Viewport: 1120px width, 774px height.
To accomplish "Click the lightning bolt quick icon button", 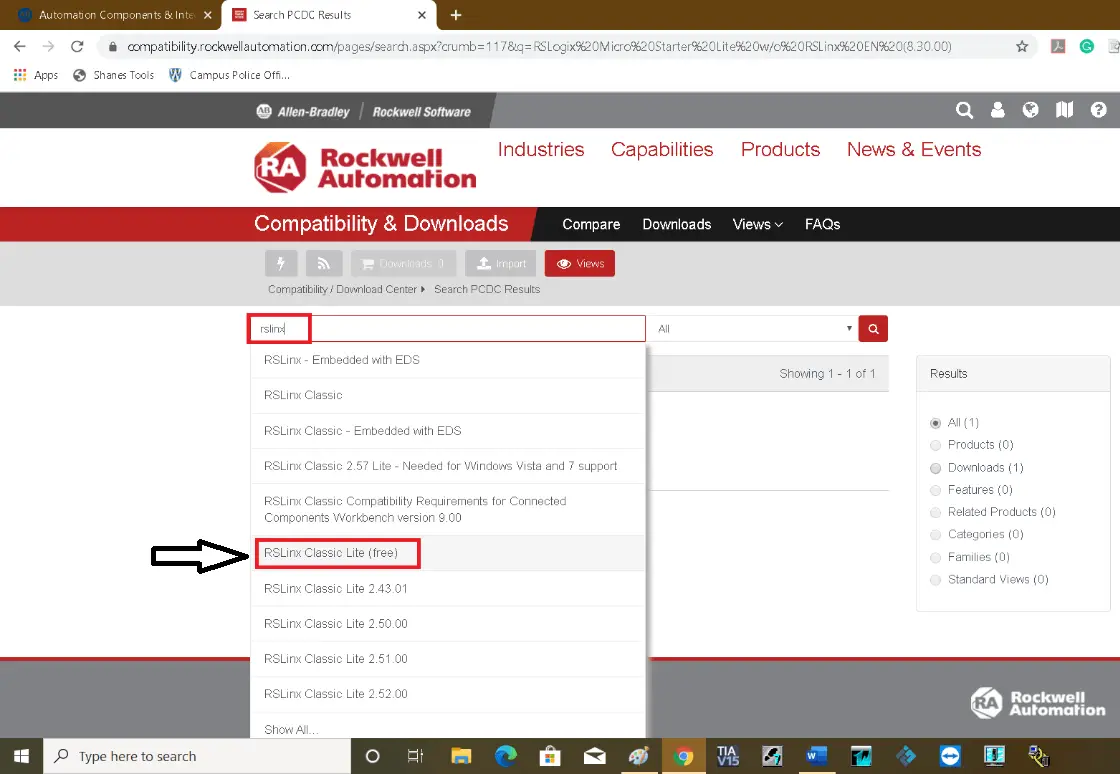I will (x=281, y=263).
